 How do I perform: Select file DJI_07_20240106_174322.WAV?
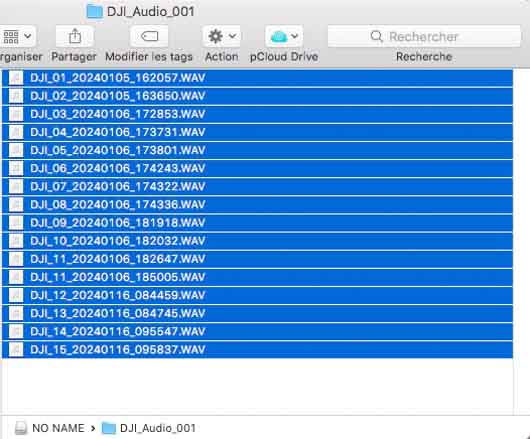pyautogui.click(x=257, y=187)
